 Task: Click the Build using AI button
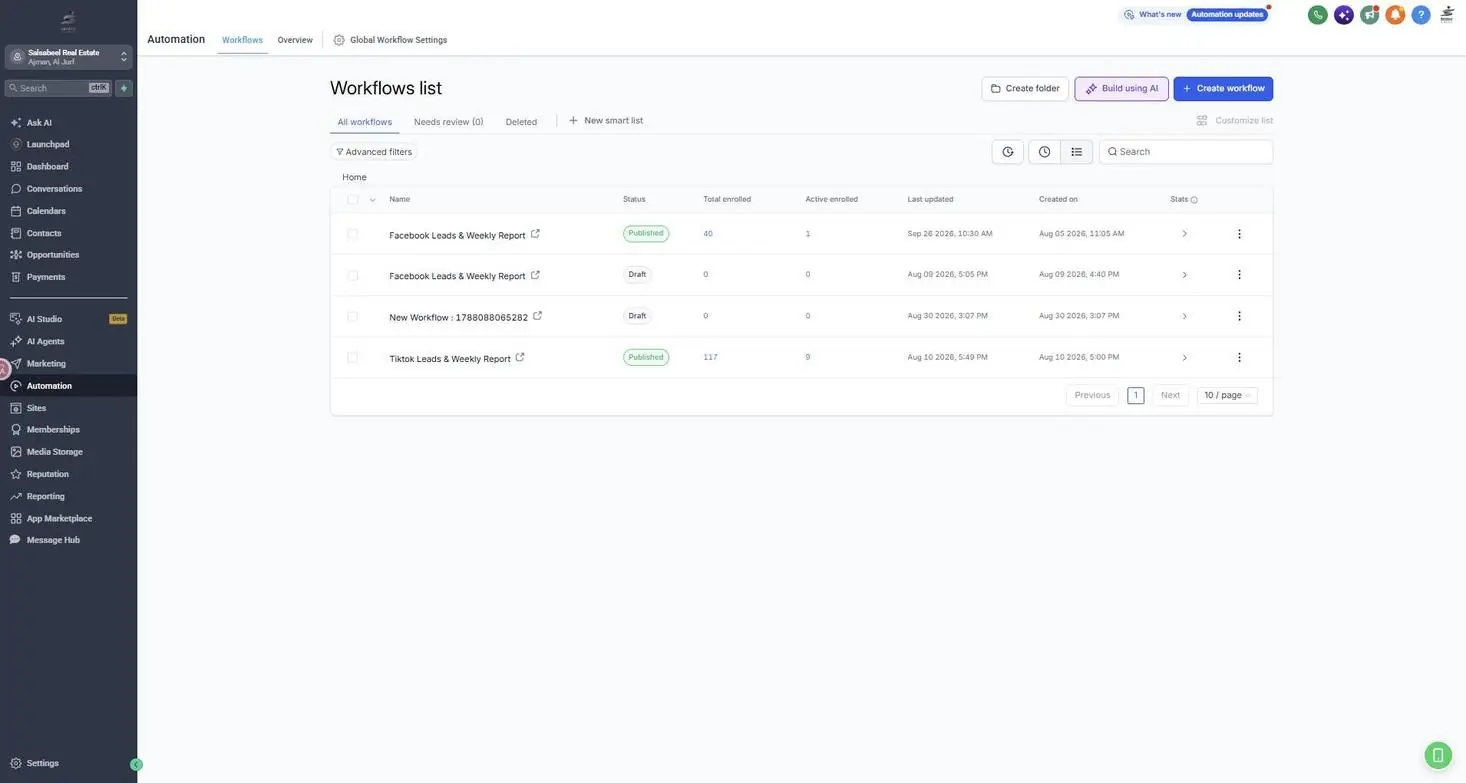[1121, 89]
